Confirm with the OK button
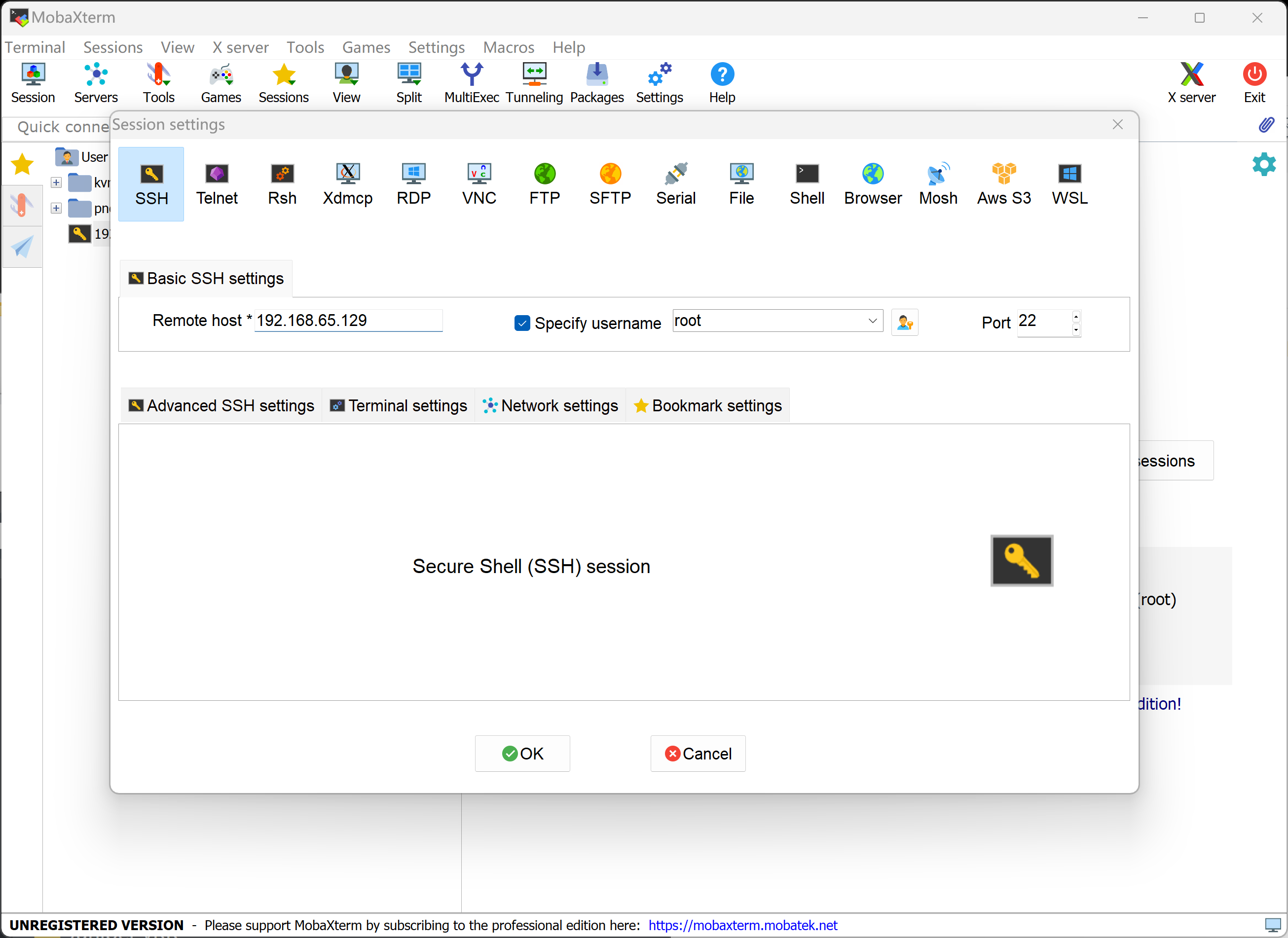Screen dimensions: 1288x938 point(522,754)
